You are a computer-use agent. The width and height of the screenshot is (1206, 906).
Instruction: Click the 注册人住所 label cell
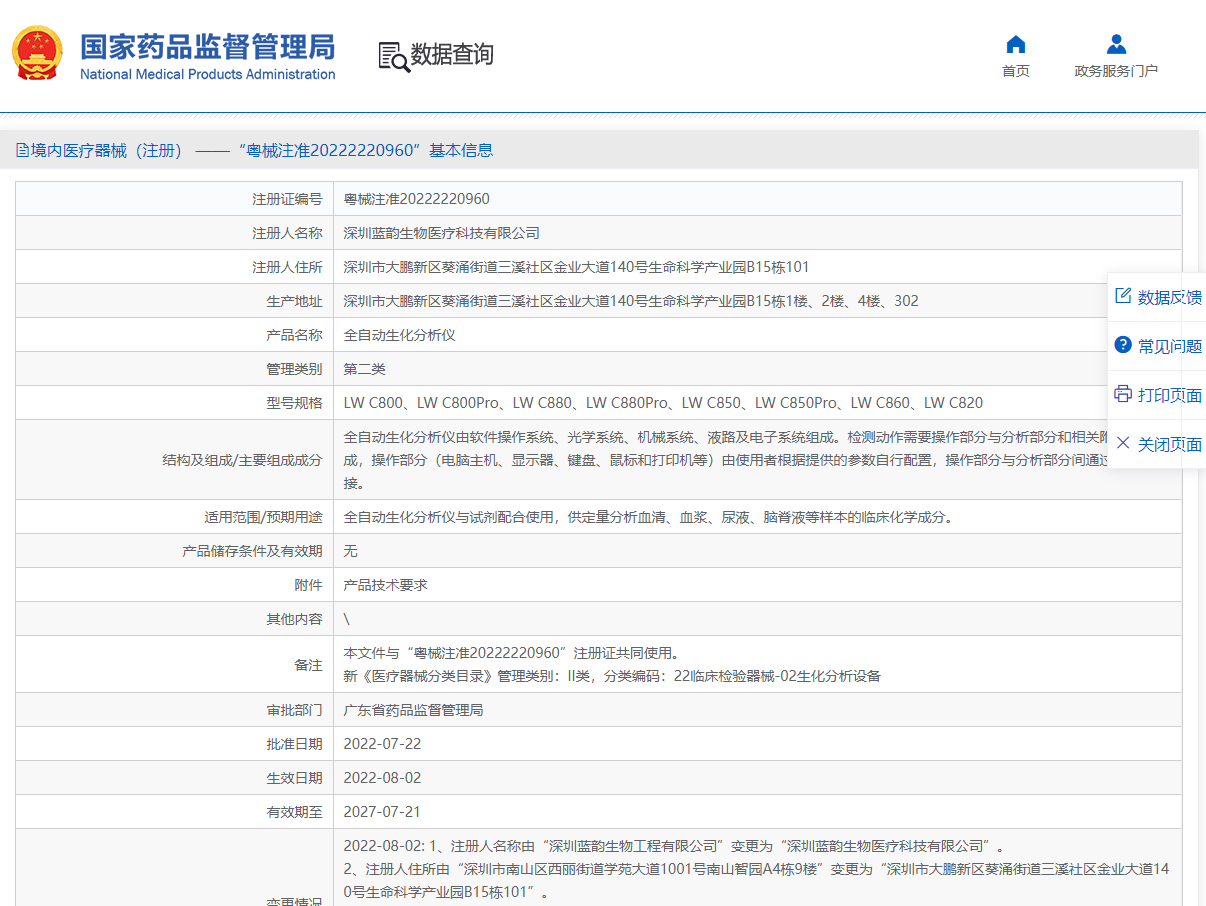[175, 267]
